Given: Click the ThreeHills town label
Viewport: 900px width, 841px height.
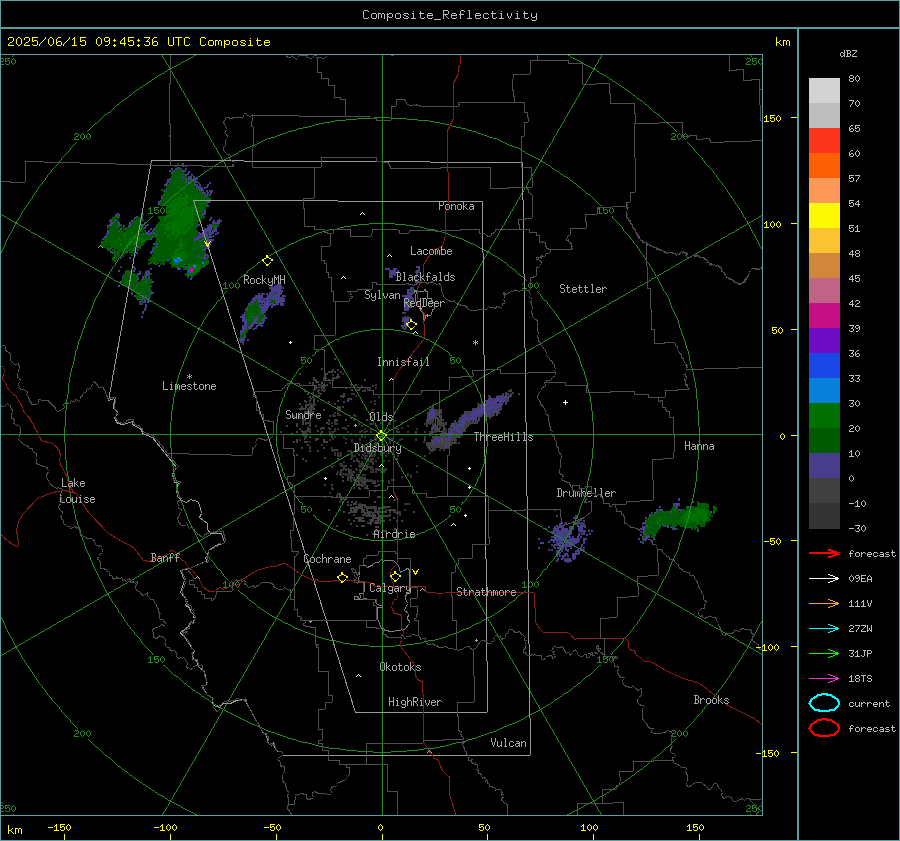Looking at the screenshot, I should pos(503,437).
